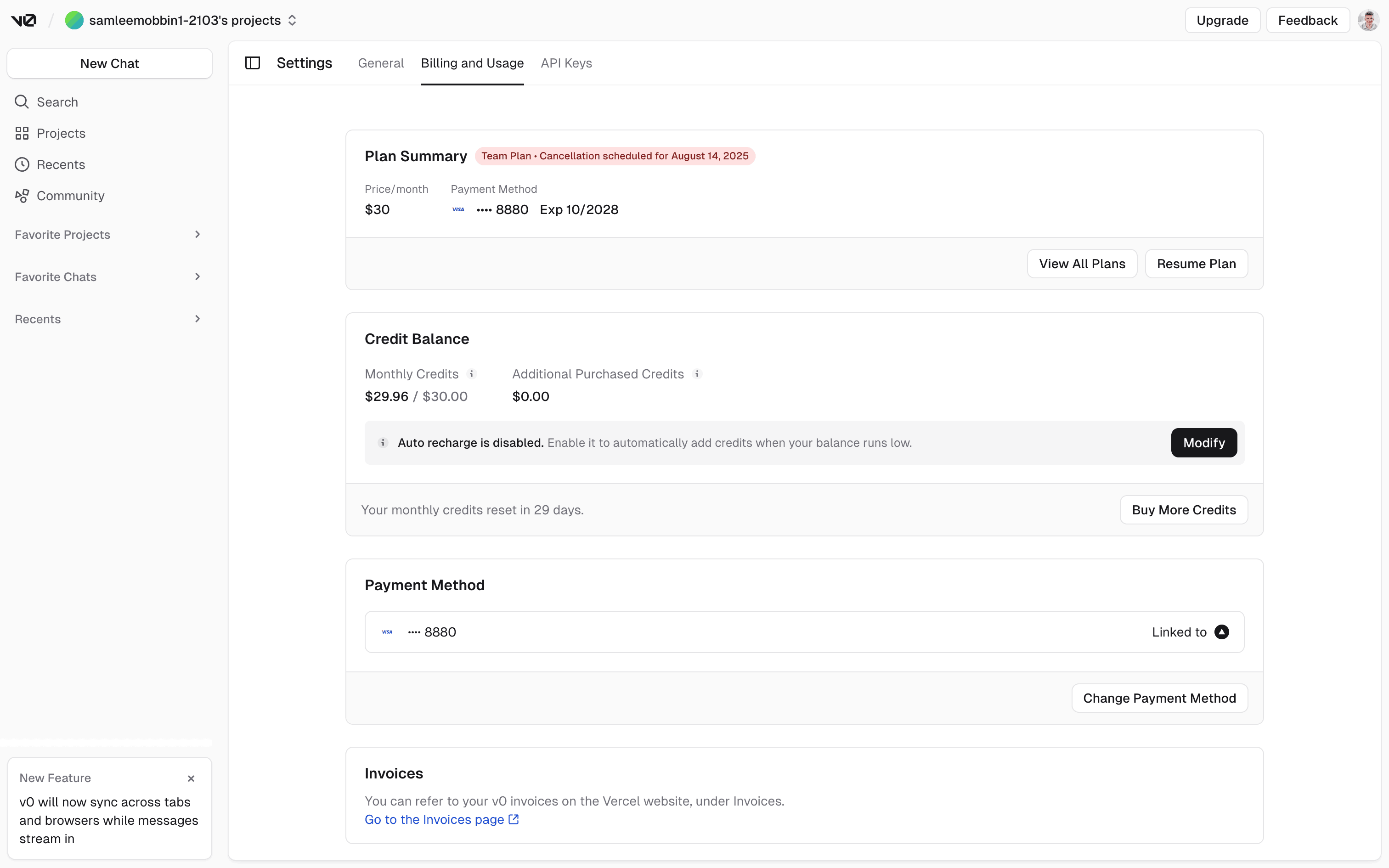Switch to the General tab
Viewport: 1389px width, 868px height.
click(380, 63)
